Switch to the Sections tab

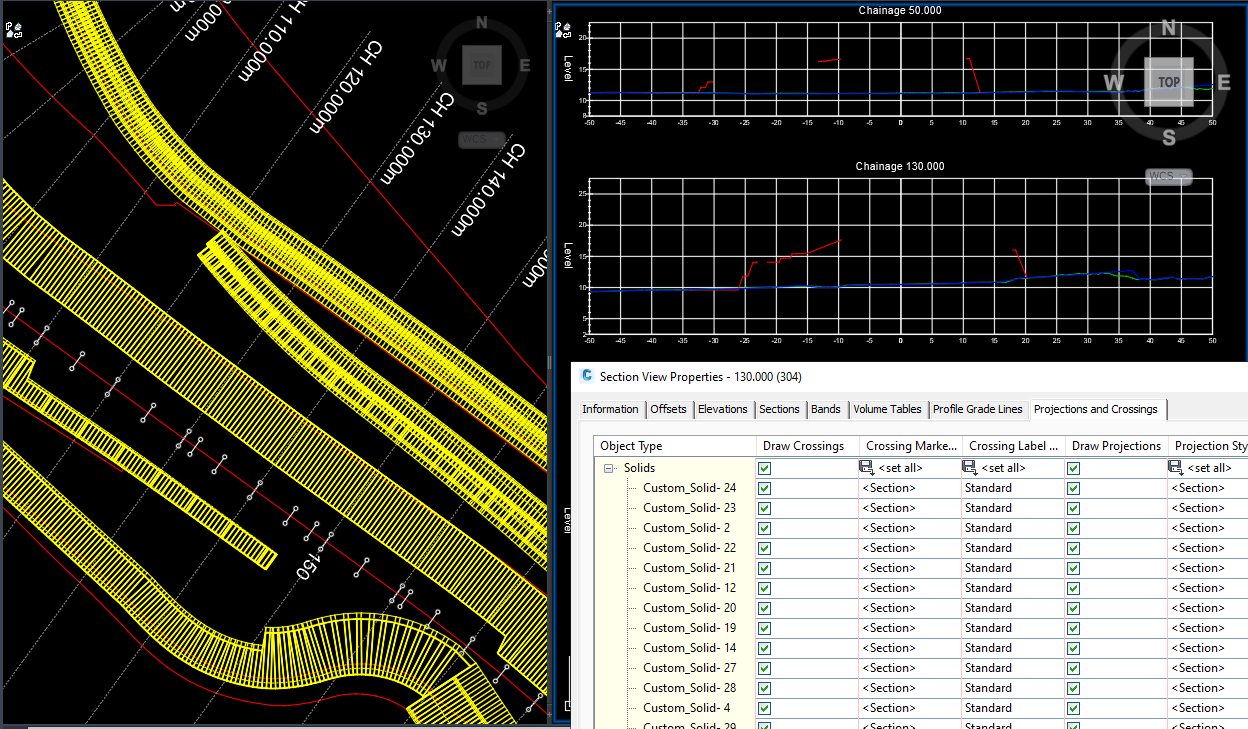pos(779,409)
